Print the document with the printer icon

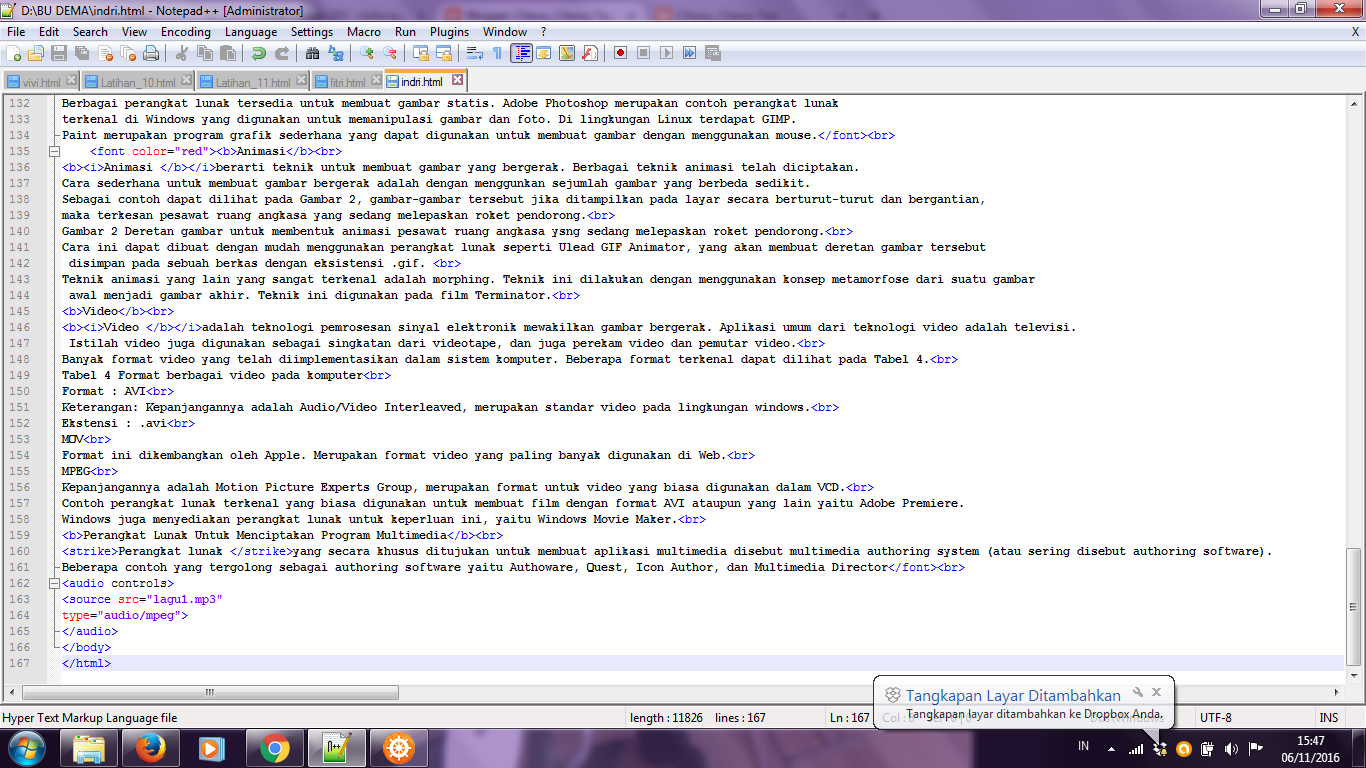click(151, 53)
